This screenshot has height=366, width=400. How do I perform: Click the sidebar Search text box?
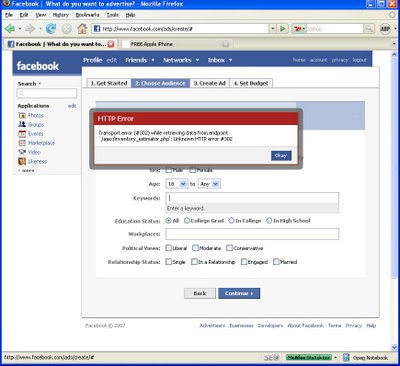click(47, 93)
